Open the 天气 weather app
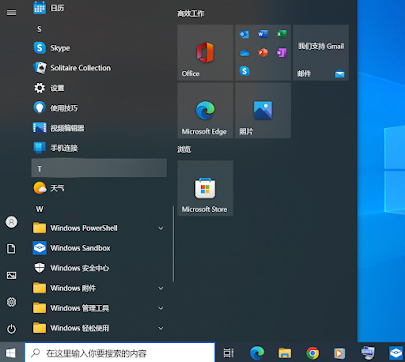Screen dimensions: 405x362 coord(99,188)
